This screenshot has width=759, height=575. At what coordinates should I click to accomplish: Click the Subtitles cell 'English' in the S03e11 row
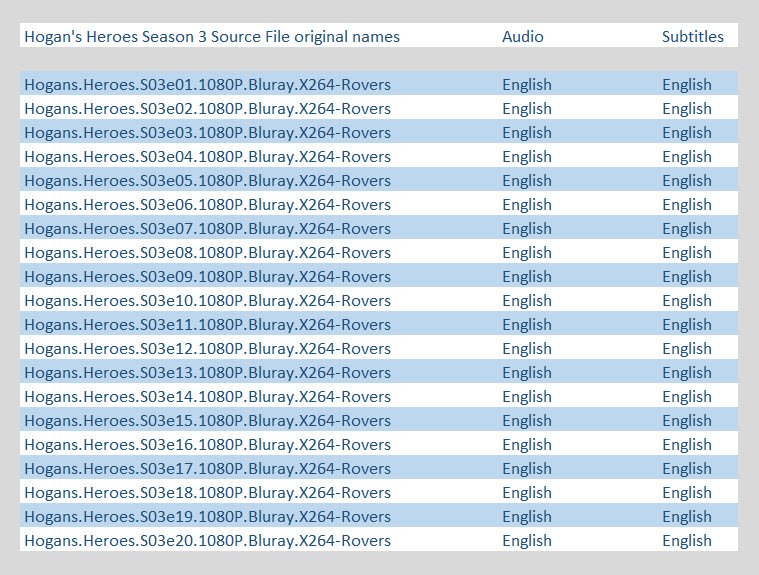point(687,325)
